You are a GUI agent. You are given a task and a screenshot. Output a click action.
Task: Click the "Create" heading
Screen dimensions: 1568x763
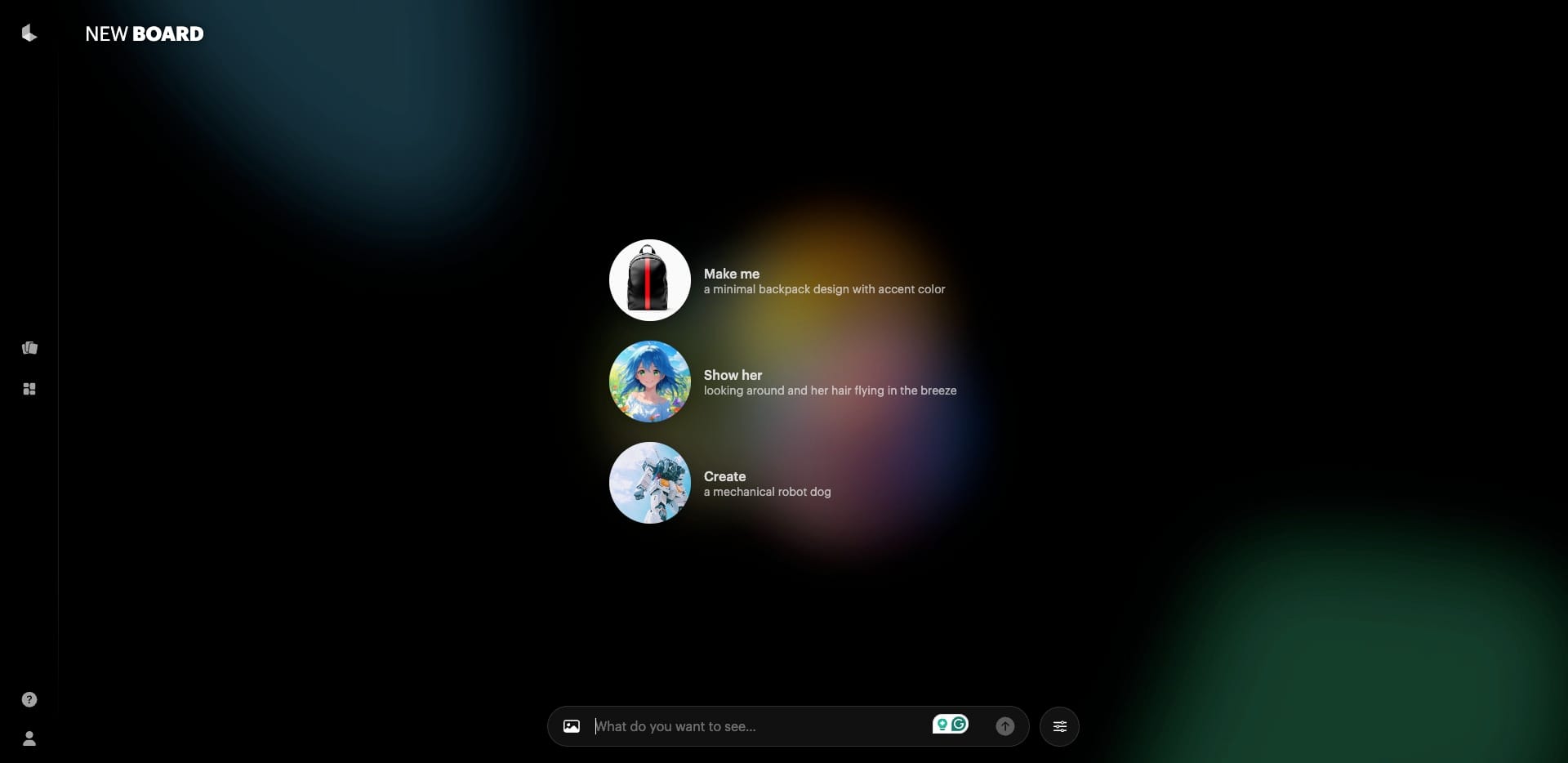pyautogui.click(x=724, y=476)
